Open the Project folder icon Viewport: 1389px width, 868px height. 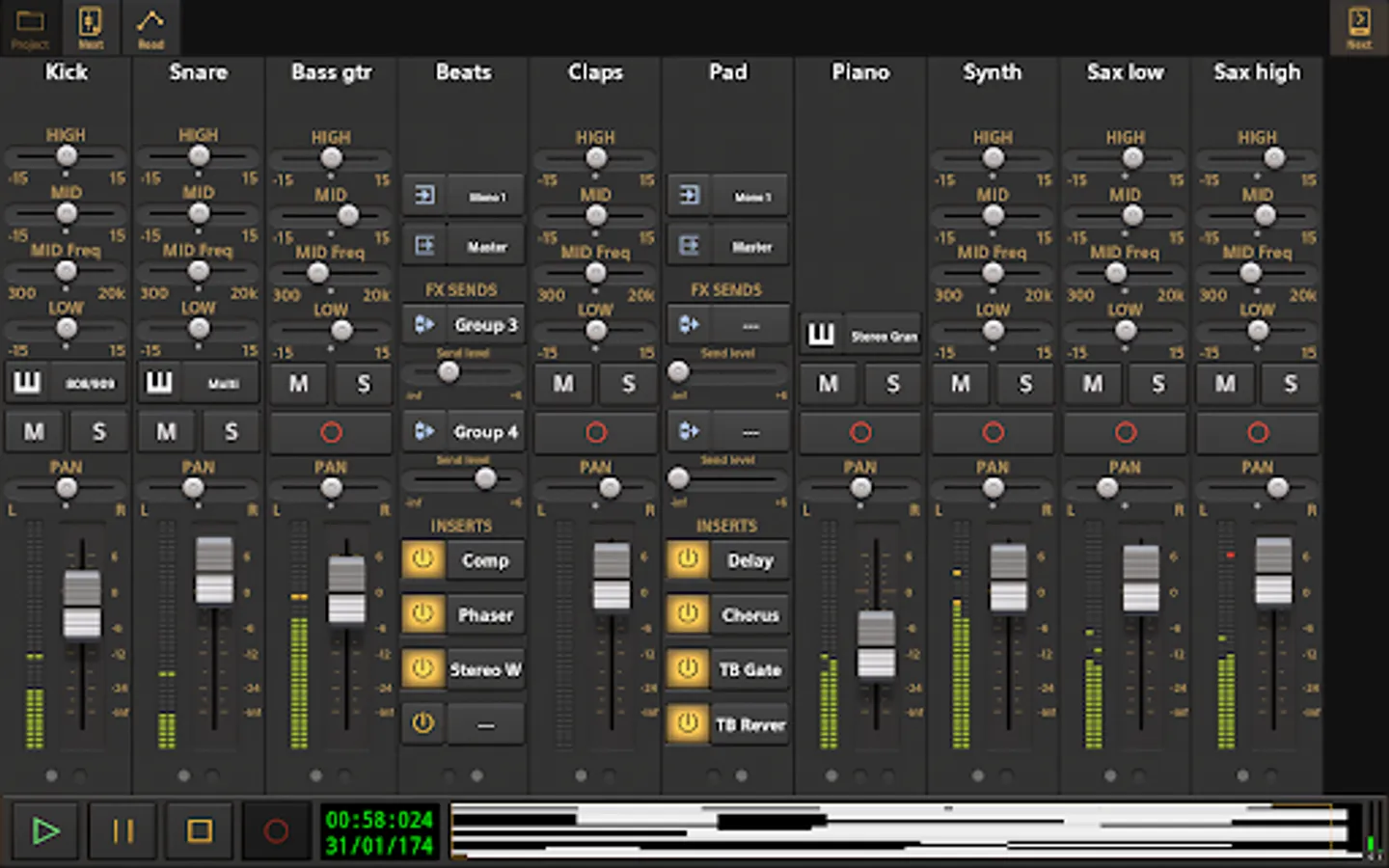pos(30,27)
